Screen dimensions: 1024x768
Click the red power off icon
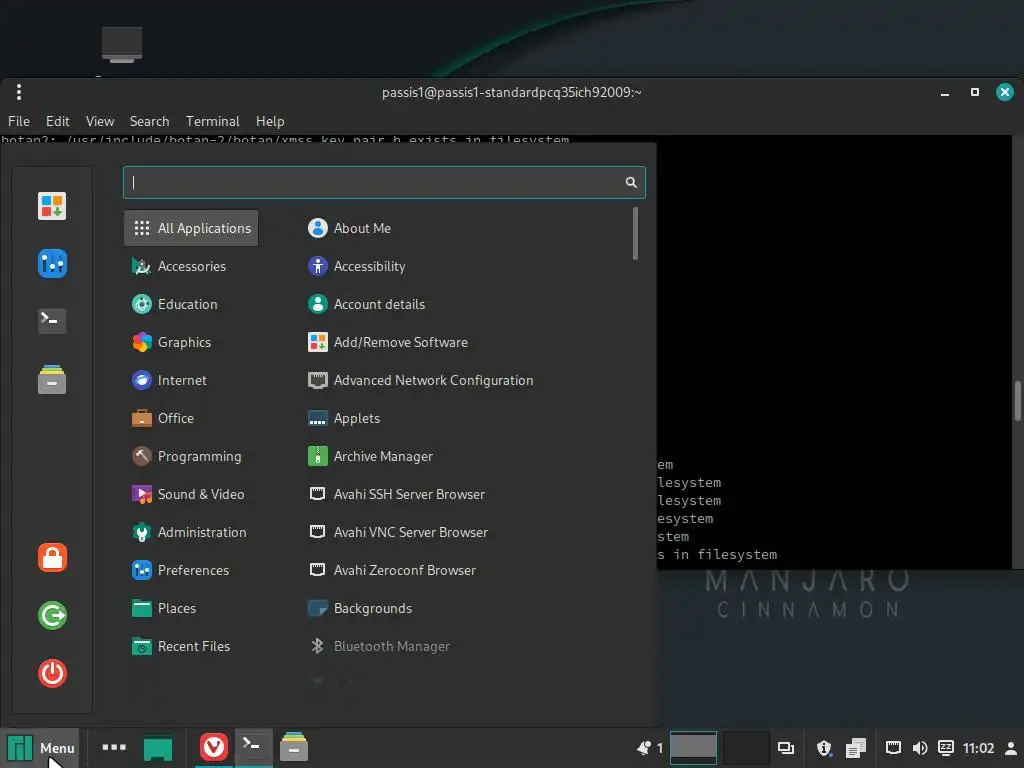(52, 673)
